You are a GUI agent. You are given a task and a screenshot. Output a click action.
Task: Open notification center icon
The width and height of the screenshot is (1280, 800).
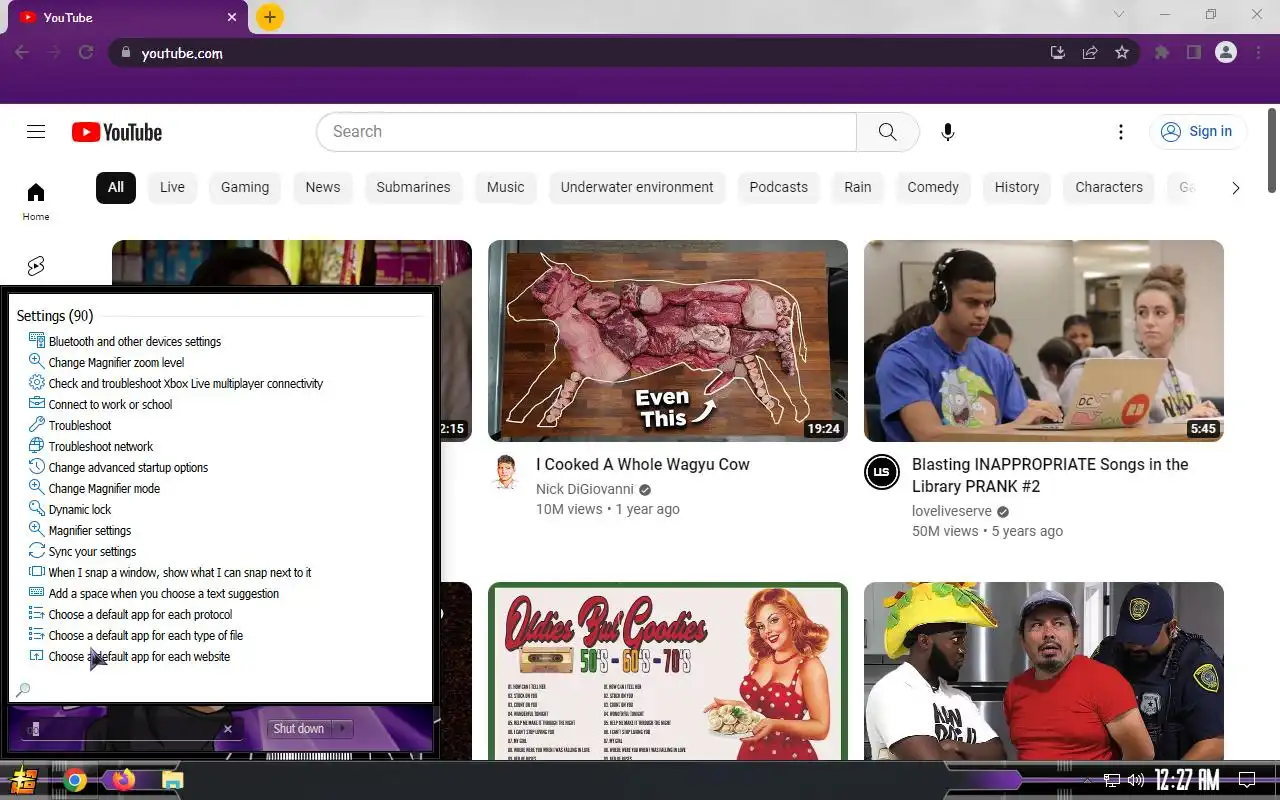pos(1247,780)
